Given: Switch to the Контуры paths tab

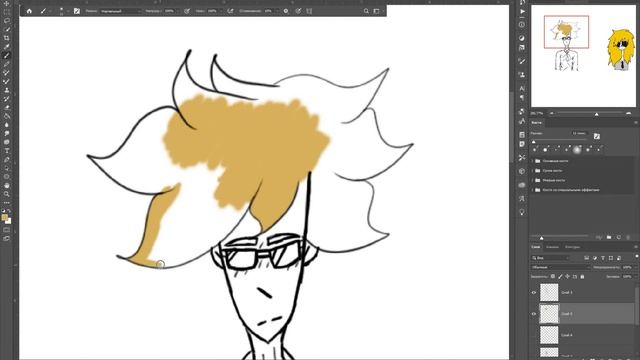Looking at the screenshot, I should point(573,247).
